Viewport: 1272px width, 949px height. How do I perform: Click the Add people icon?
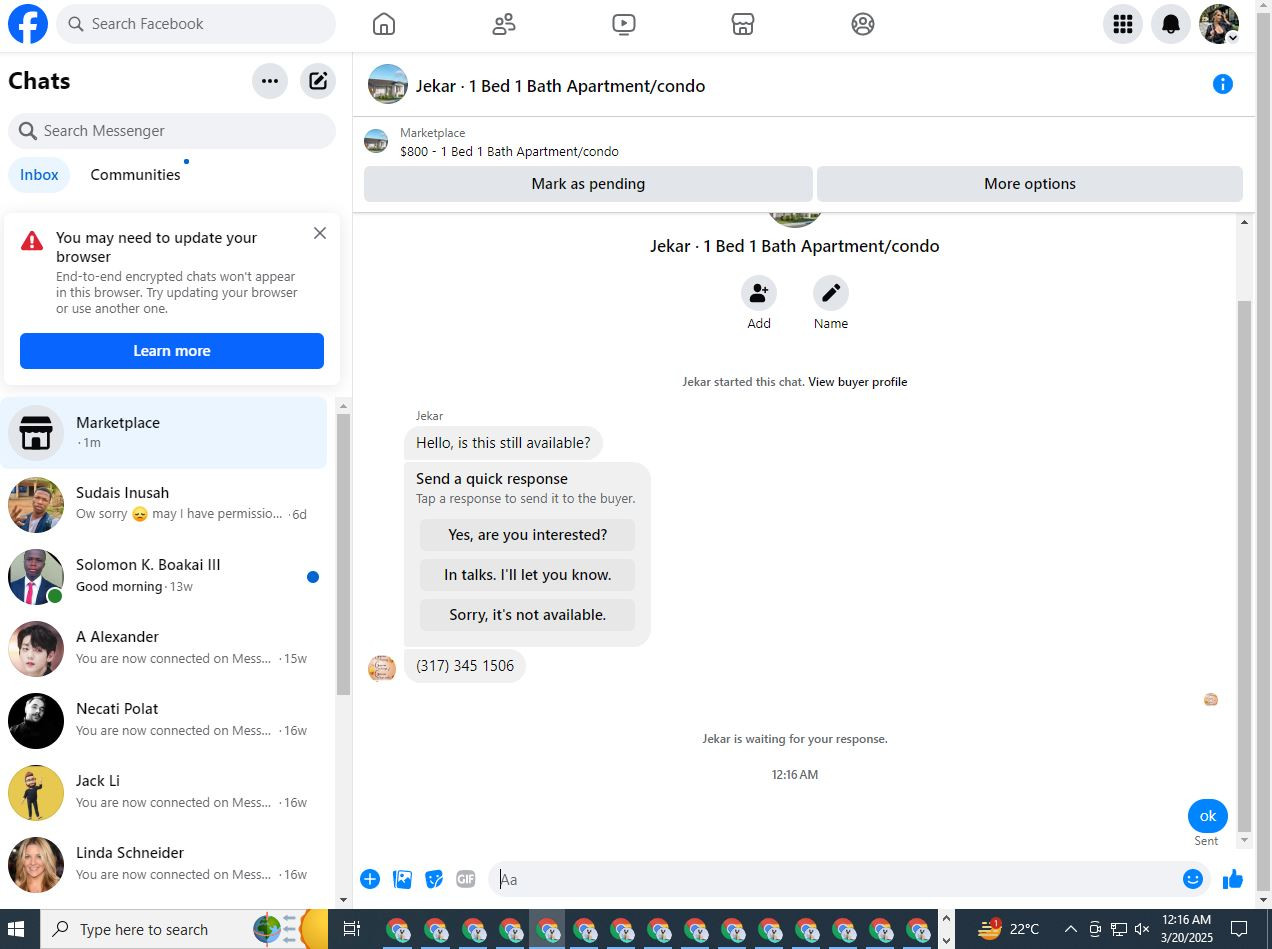coord(759,293)
